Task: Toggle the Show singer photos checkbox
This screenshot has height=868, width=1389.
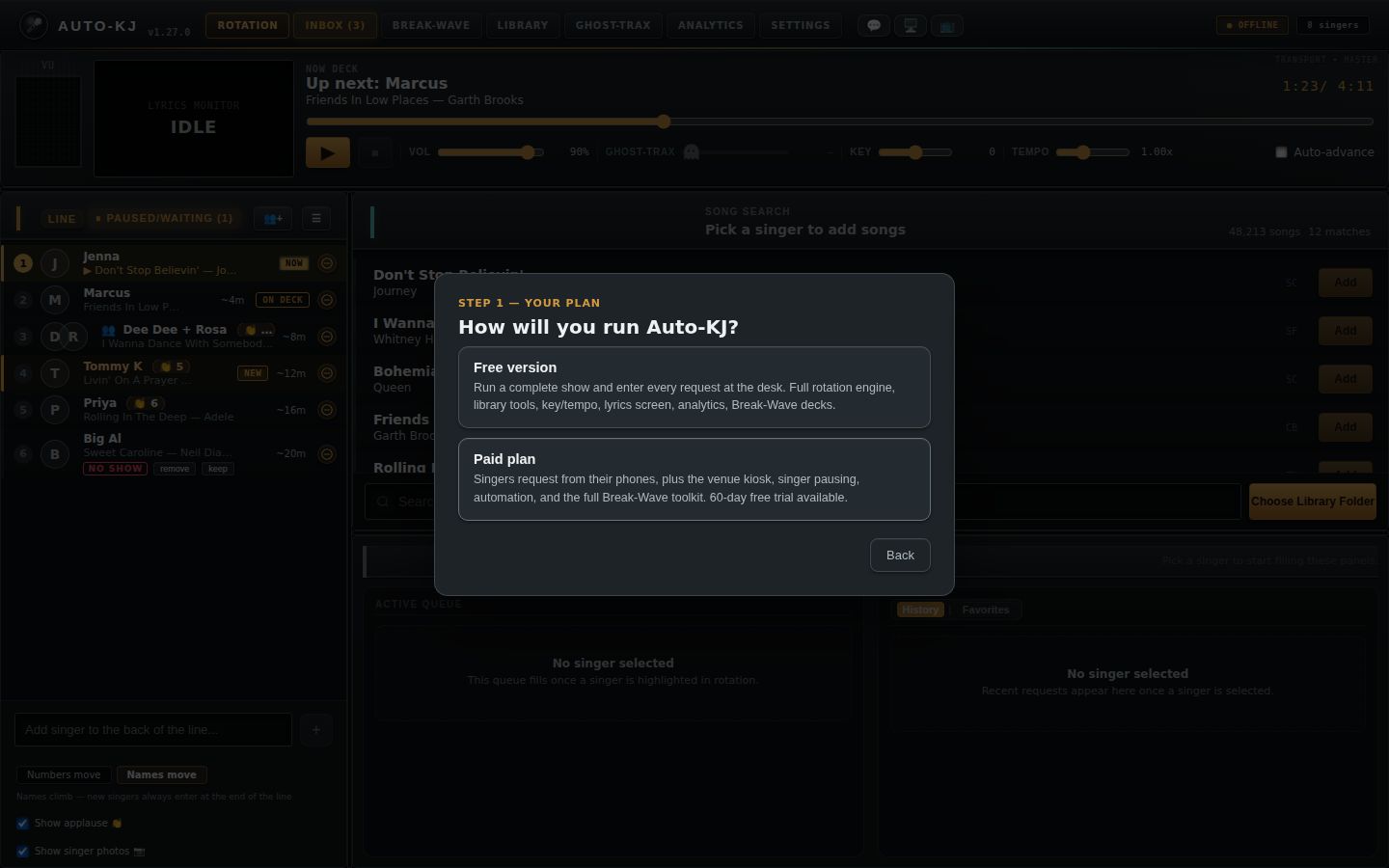Action: 22,852
